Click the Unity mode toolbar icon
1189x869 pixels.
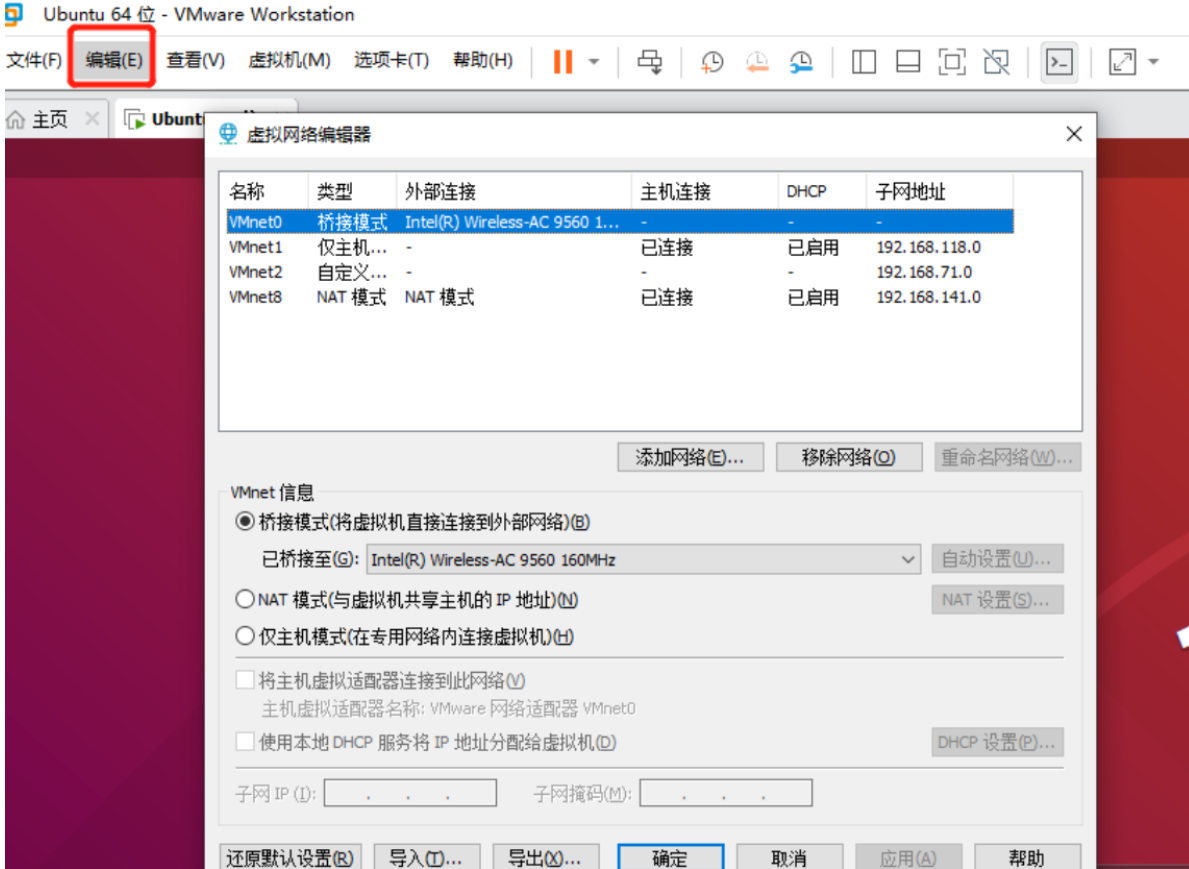point(996,61)
